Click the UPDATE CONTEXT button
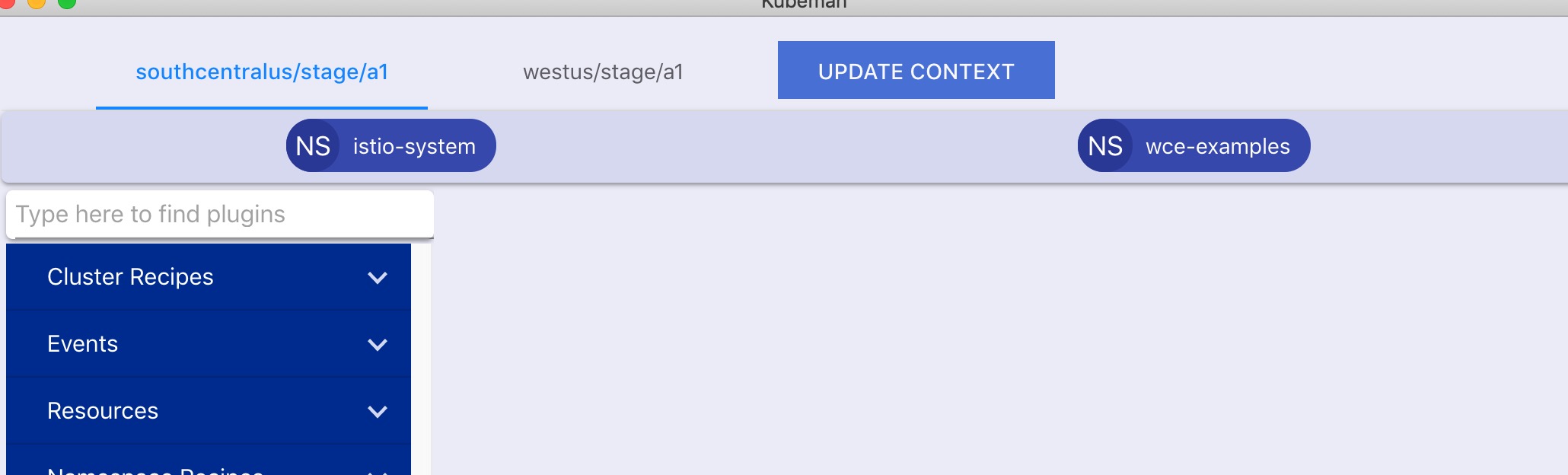This screenshot has height=475, width=1568. click(x=916, y=70)
